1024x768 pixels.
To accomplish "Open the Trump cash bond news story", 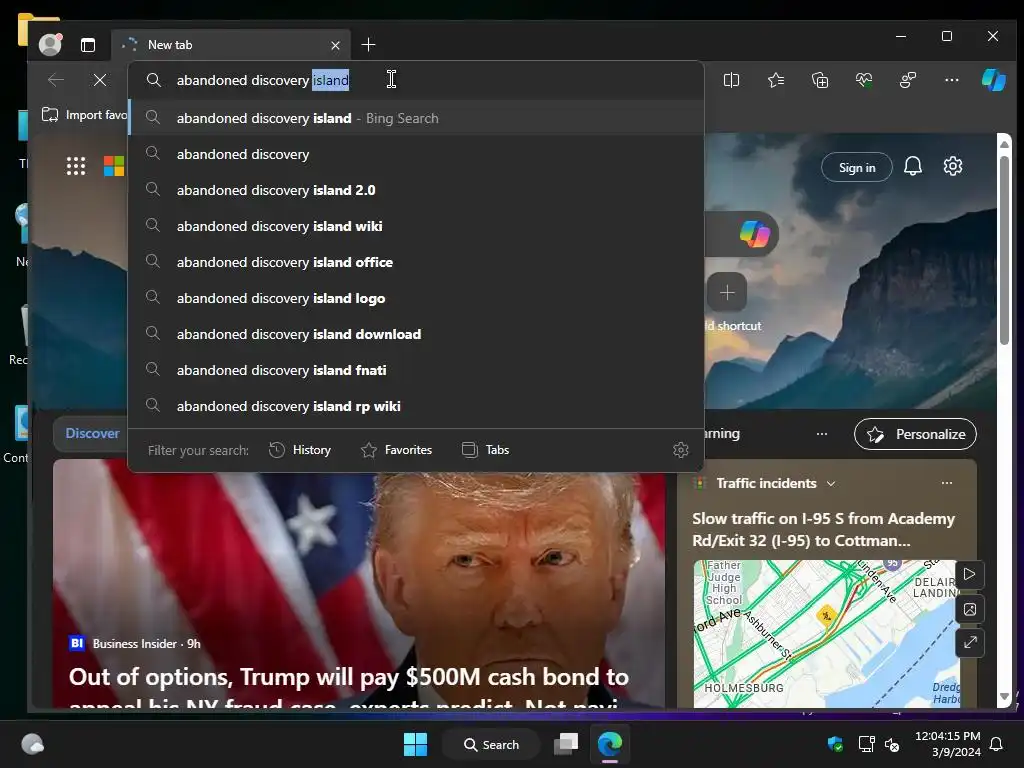I will click(x=349, y=687).
